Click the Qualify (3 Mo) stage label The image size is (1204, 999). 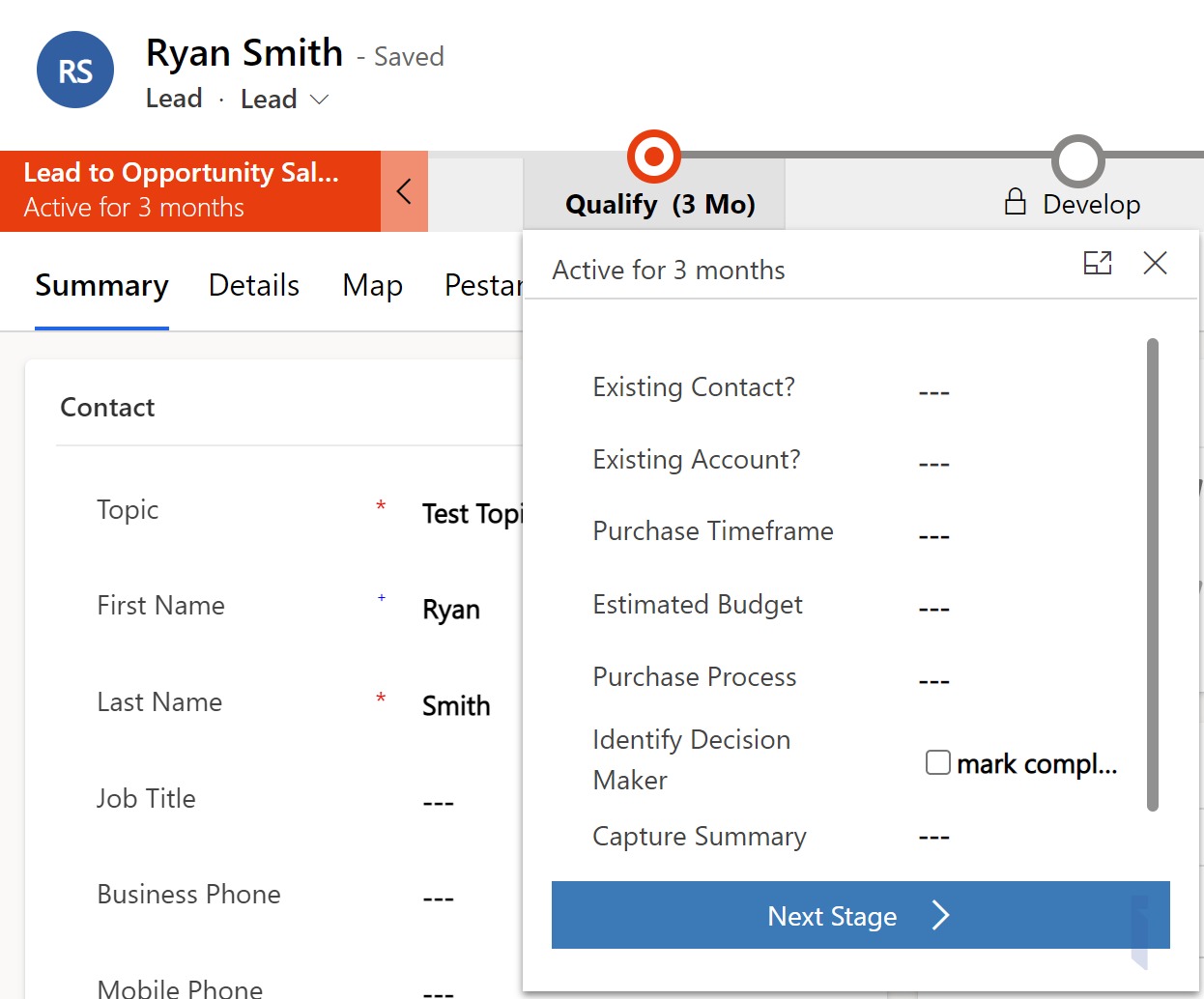(660, 204)
